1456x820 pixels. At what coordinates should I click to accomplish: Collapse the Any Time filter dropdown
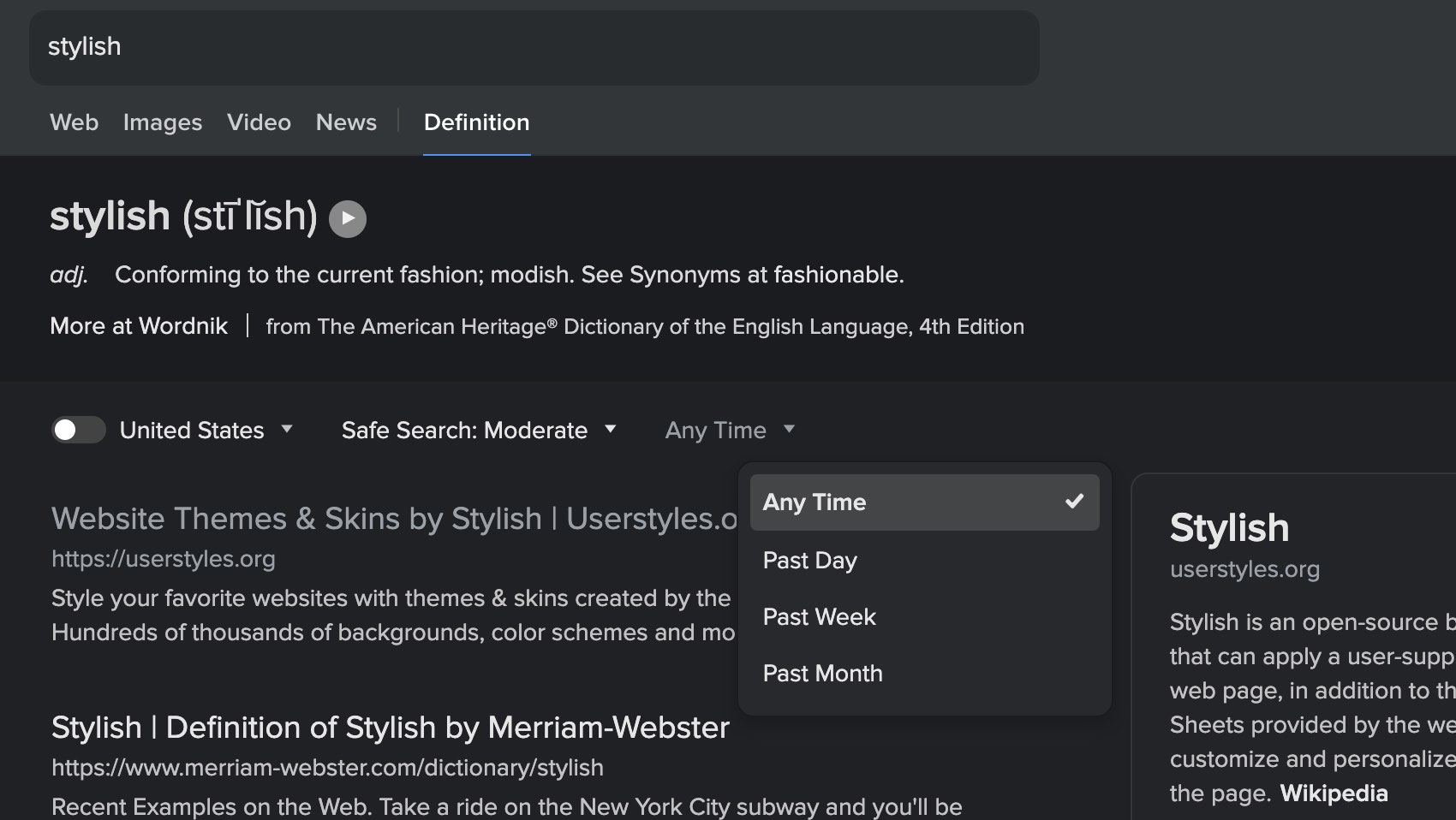(x=730, y=430)
